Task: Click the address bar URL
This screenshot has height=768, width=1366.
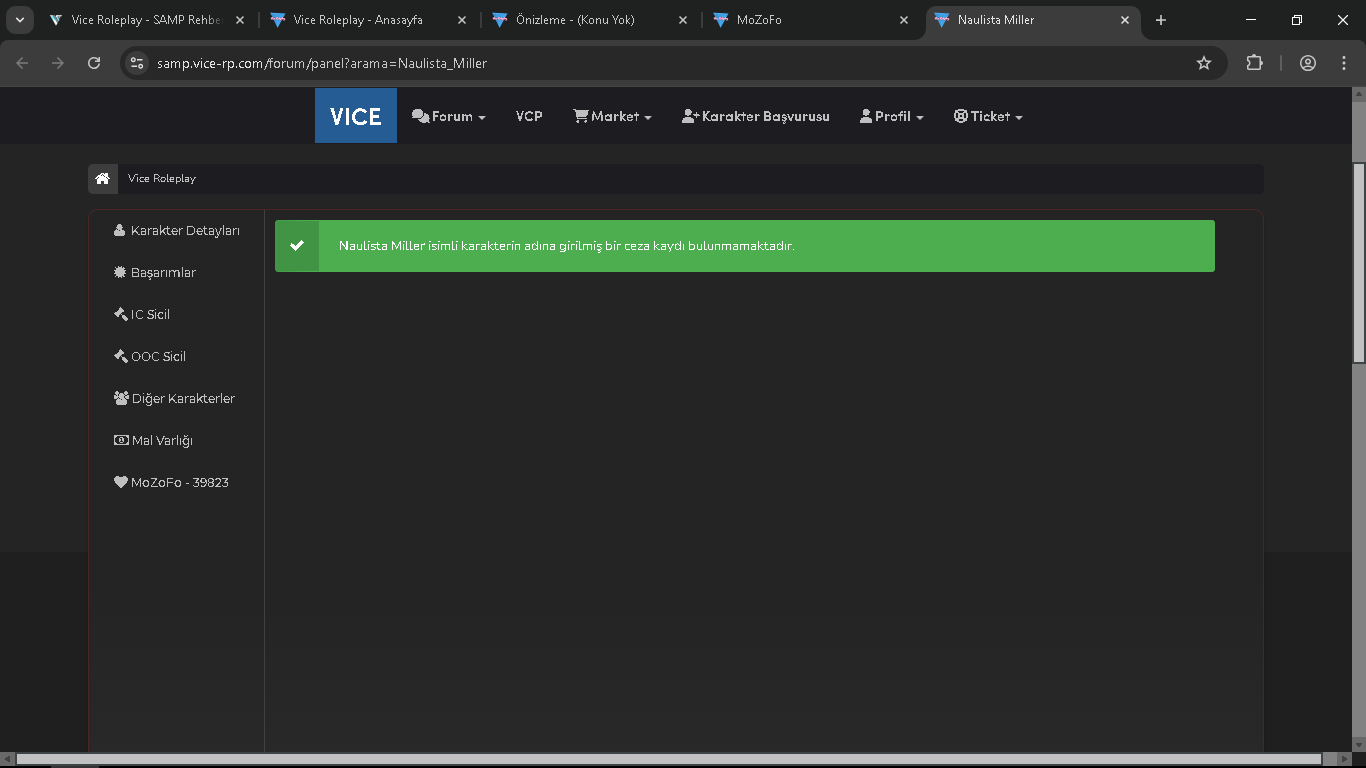Action: pyautogui.click(x=322, y=63)
